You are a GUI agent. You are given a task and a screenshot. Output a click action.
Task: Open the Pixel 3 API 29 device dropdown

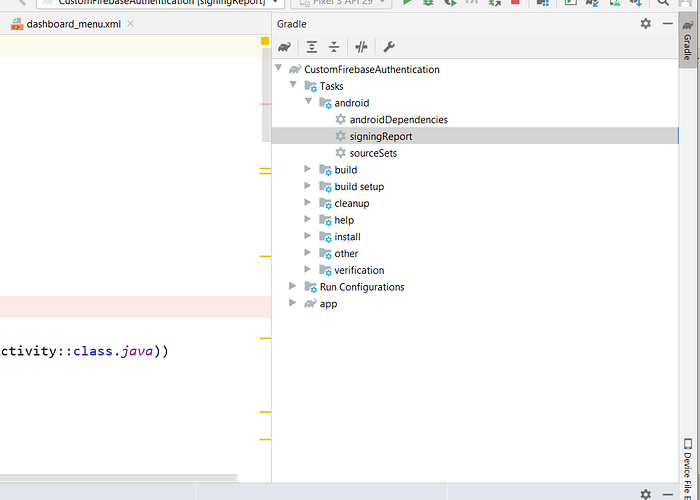click(x=342, y=3)
